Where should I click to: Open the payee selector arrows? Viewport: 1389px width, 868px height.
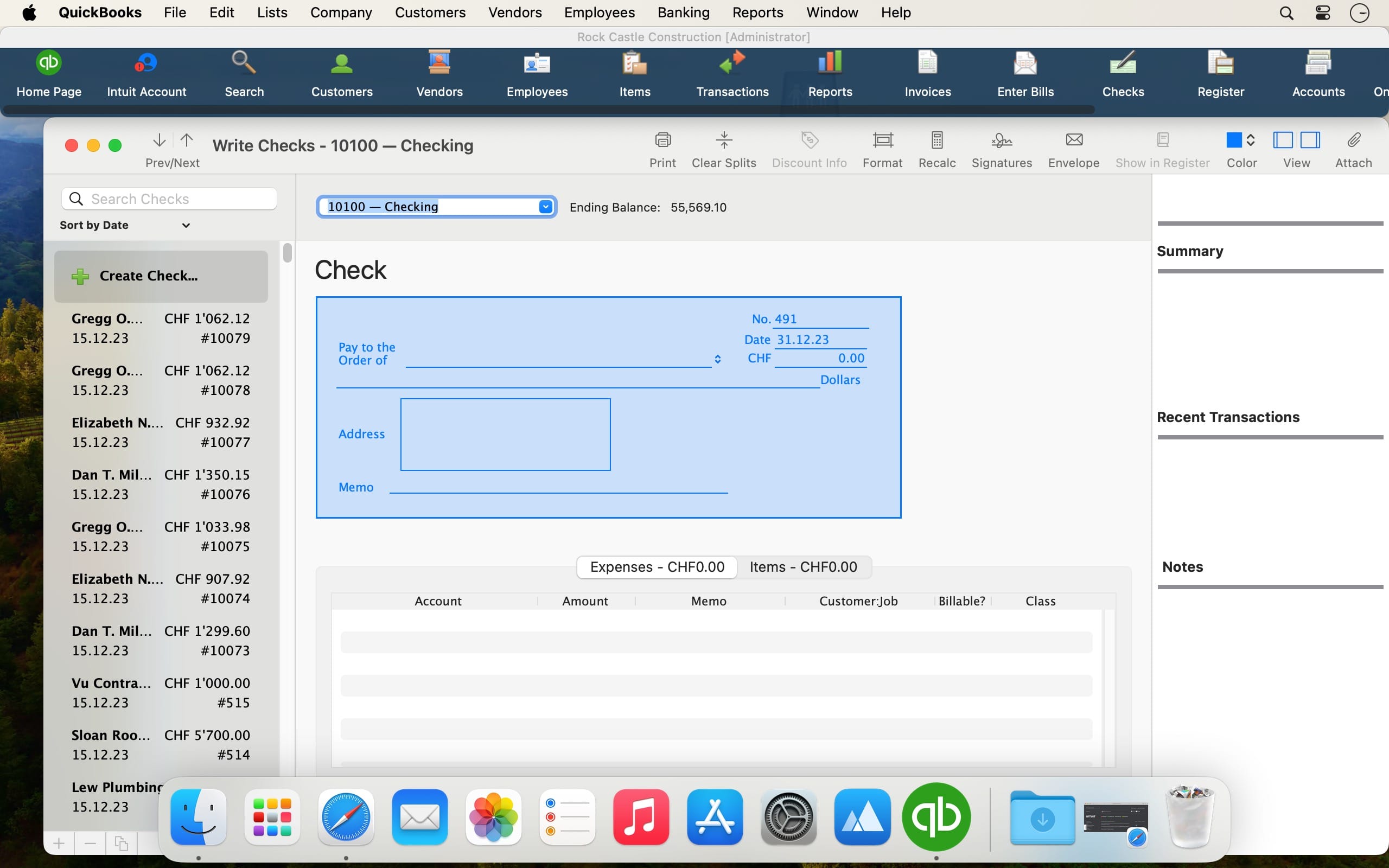(717, 359)
